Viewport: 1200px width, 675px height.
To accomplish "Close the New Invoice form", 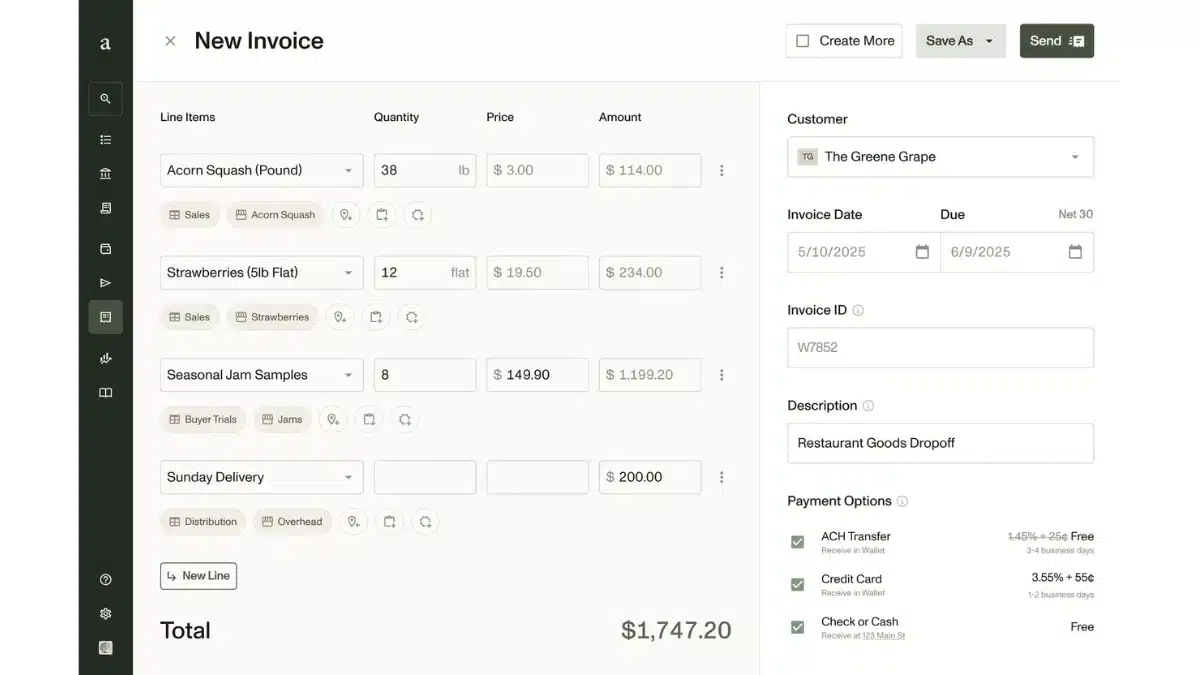I will [170, 41].
